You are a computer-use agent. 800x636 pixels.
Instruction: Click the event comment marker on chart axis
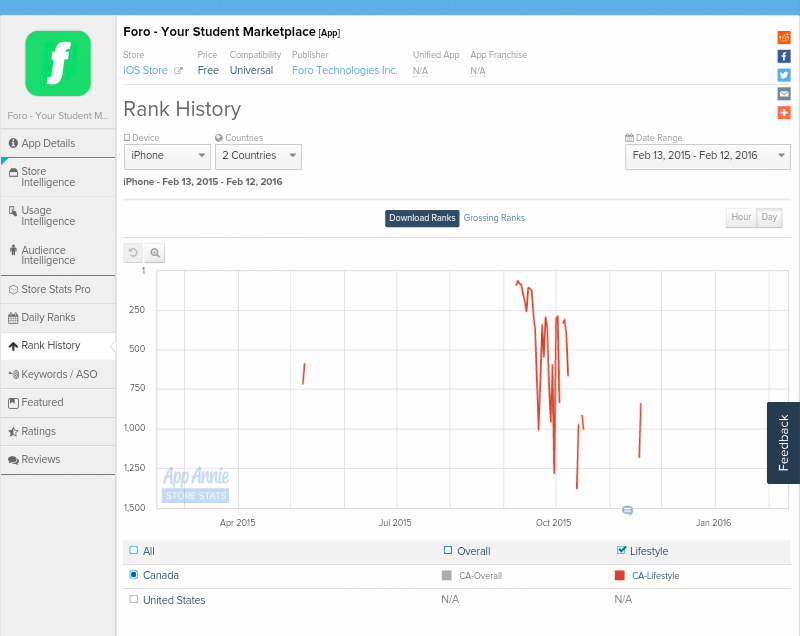point(628,510)
